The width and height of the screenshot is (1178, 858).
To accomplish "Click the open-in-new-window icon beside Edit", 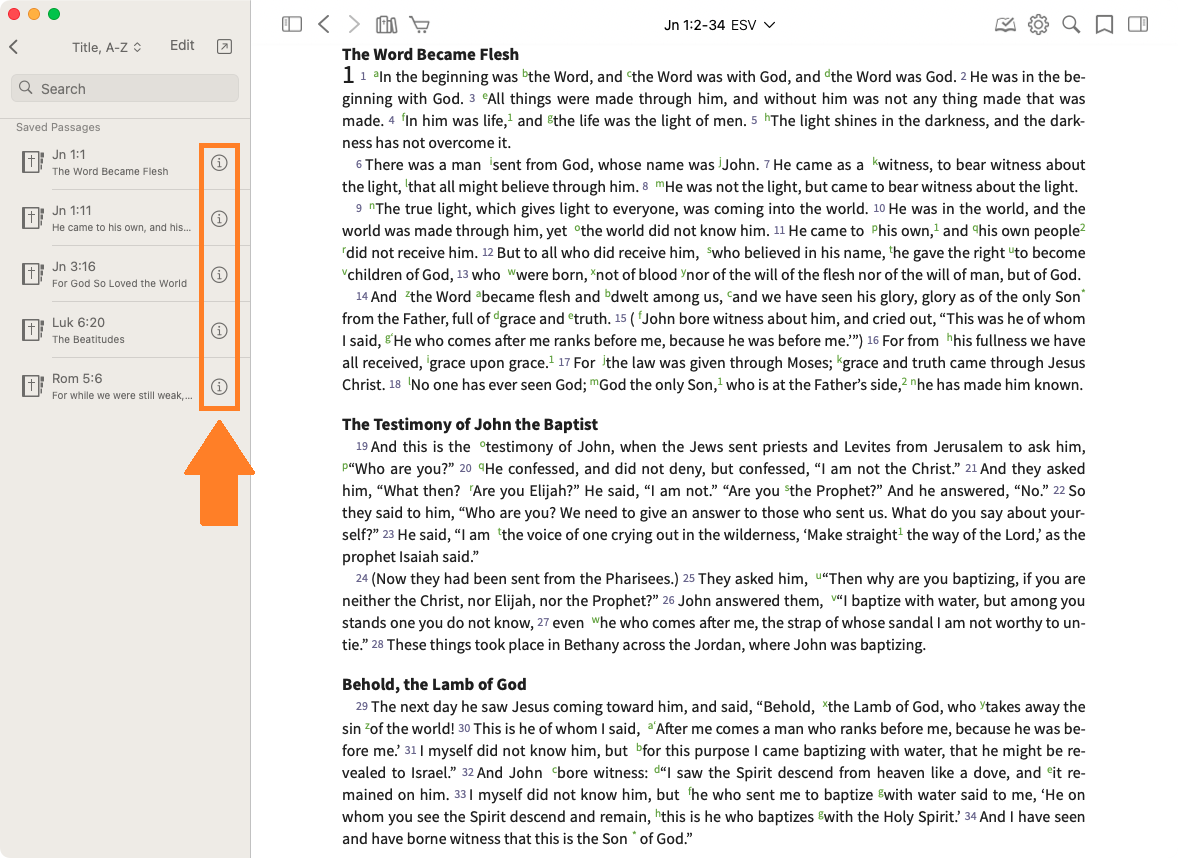I will point(224,46).
